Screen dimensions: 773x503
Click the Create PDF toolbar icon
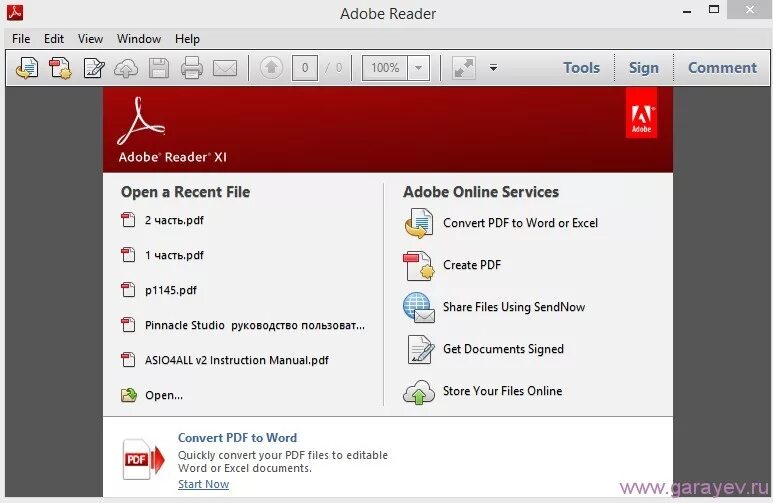[x=60, y=68]
